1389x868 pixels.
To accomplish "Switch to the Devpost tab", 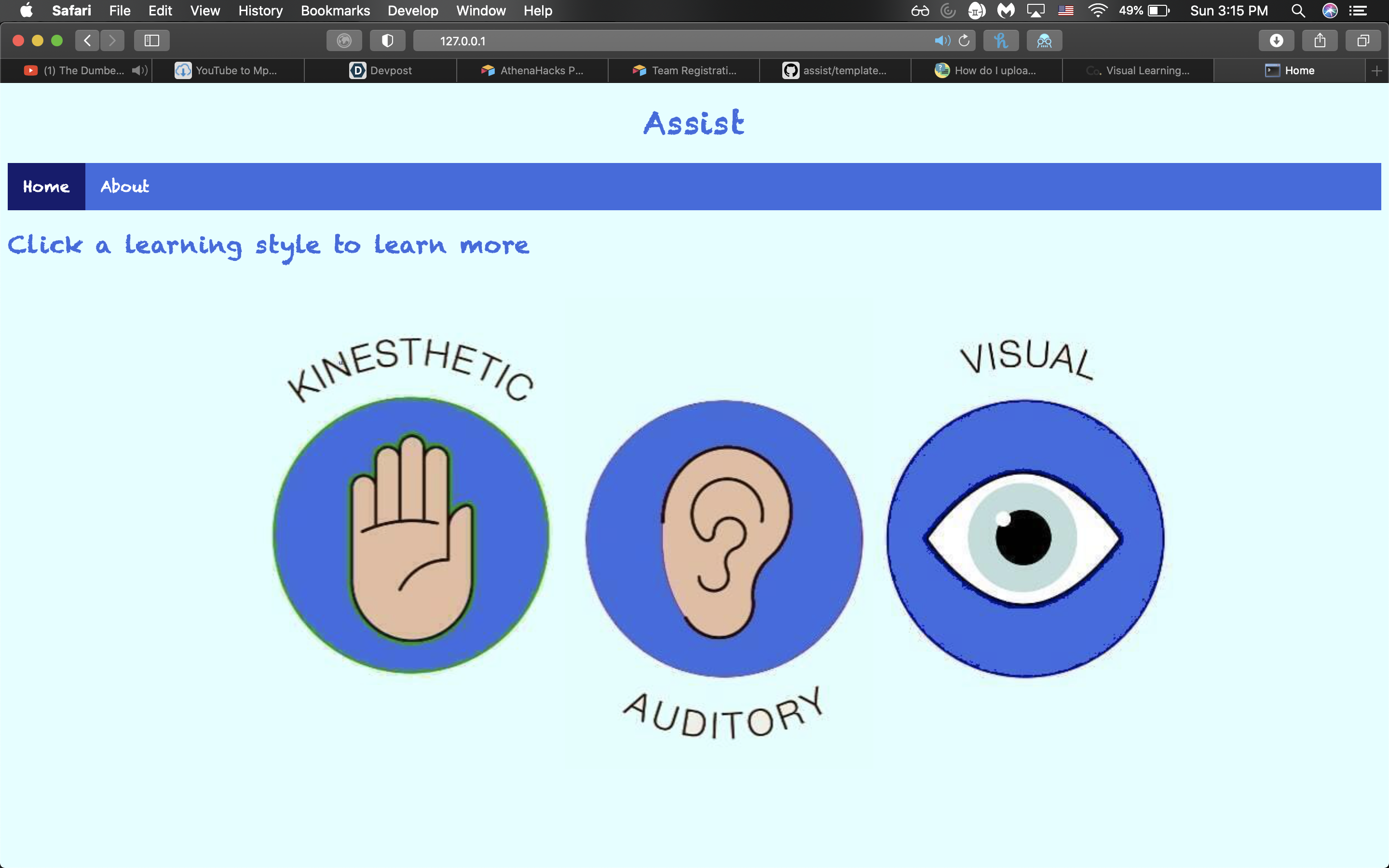I will click(x=381, y=70).
